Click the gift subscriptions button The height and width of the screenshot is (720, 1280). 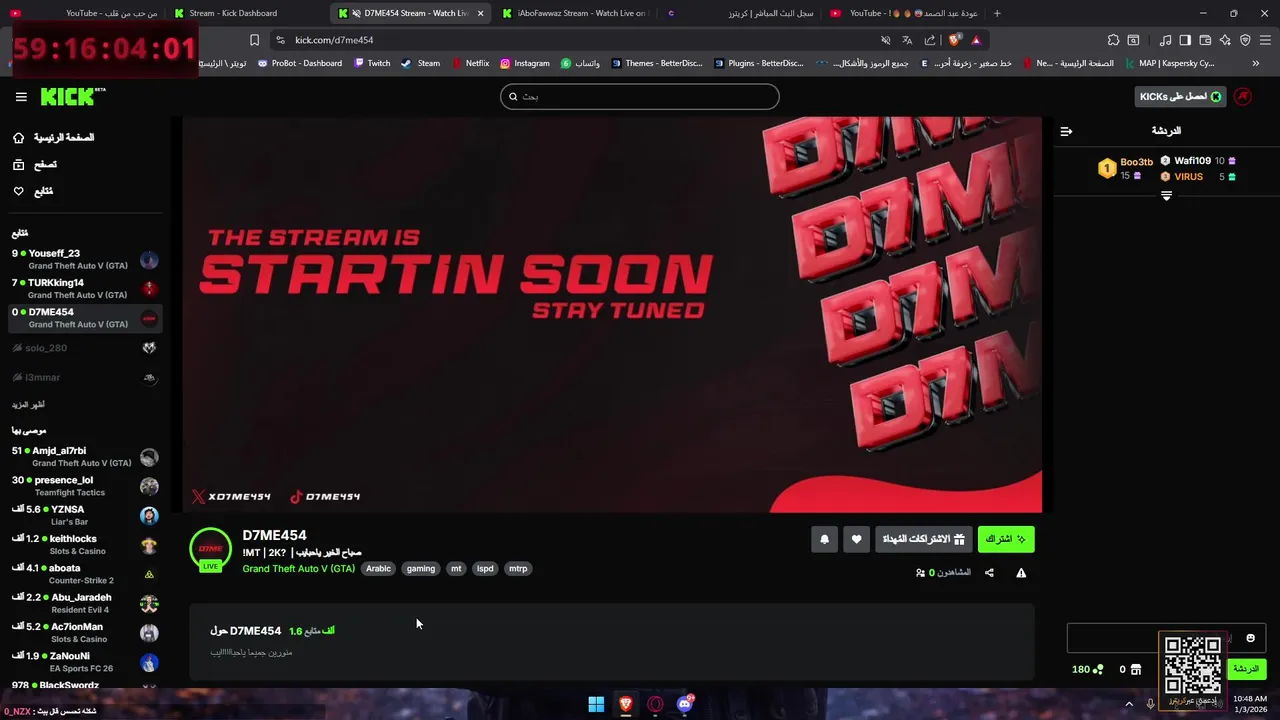point(923,539)
